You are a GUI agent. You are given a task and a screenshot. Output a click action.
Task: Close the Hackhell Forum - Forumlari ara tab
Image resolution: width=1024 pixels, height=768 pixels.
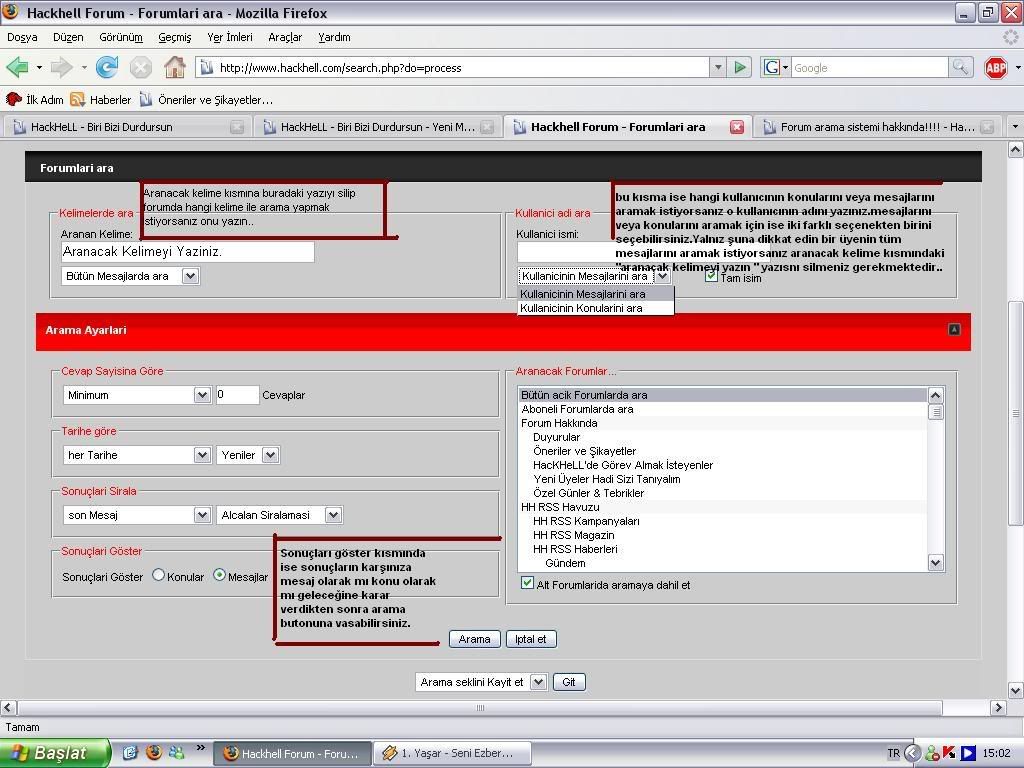point(737,127)
